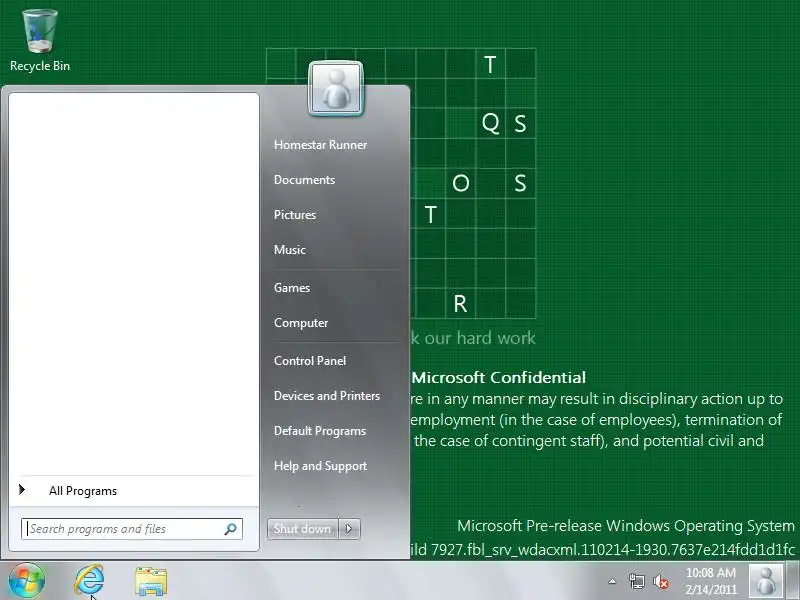Open Windows Explorer from the taskbar
The height and width of the screenshot is (600, 800).
pos(151,581)
